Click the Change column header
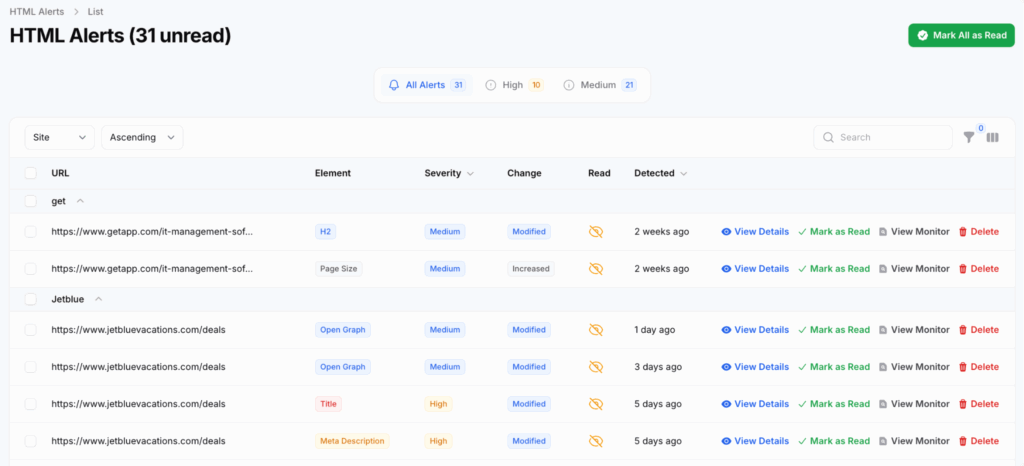Screen dimensions: 1024x466 tap(524, 174)
